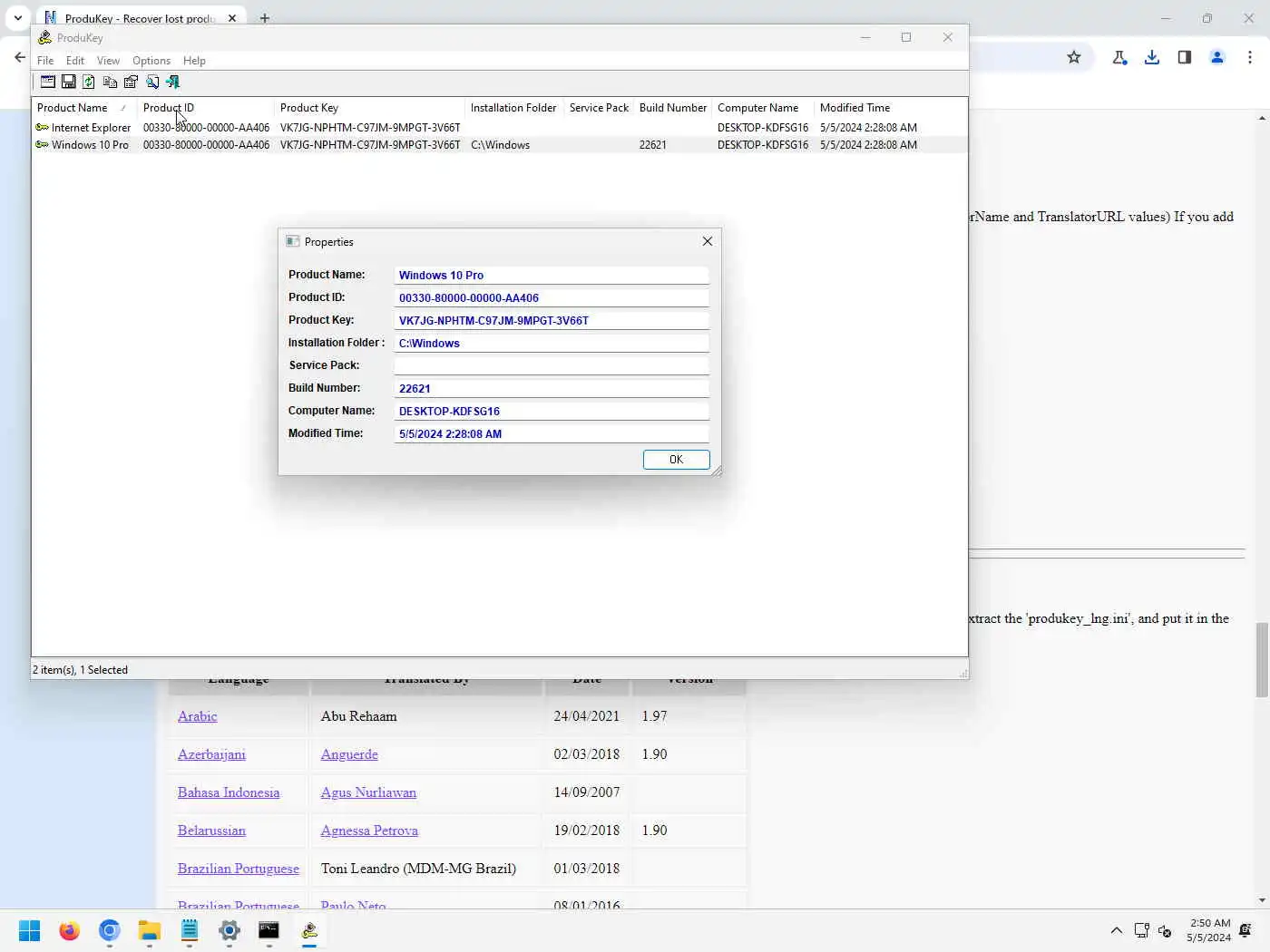Open ProduKey Options menu
The height and width of the screenshot is (952, 1270).
click(151, 61)
